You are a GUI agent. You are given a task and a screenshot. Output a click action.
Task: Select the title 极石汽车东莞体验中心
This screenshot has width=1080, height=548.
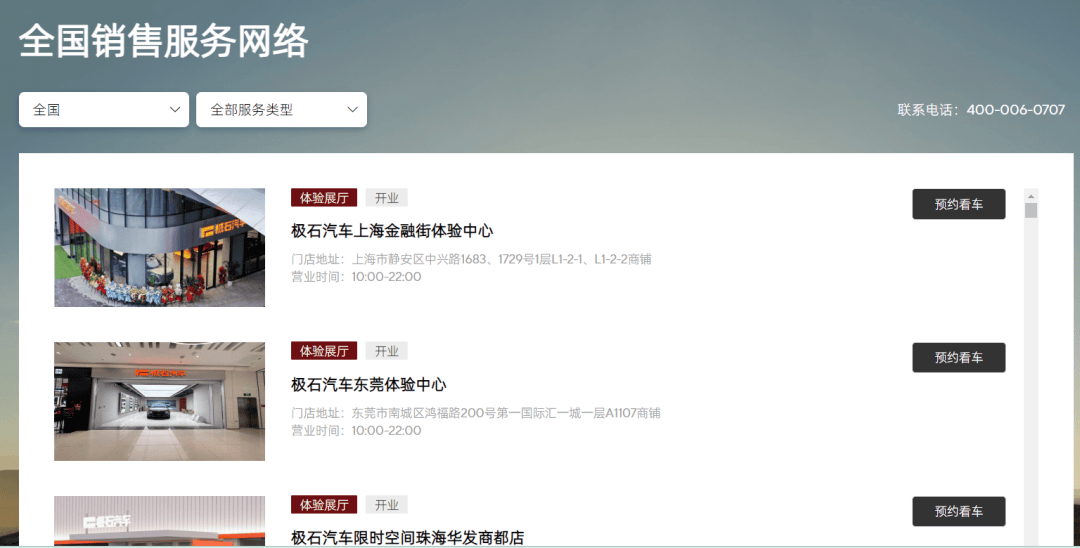[368, 384]
